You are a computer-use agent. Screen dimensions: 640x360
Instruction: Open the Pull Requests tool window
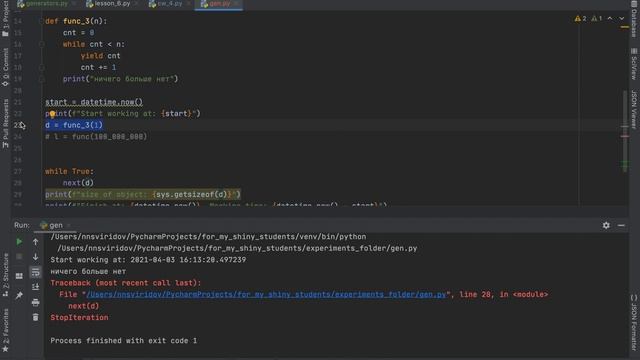(x=5, y=124)
